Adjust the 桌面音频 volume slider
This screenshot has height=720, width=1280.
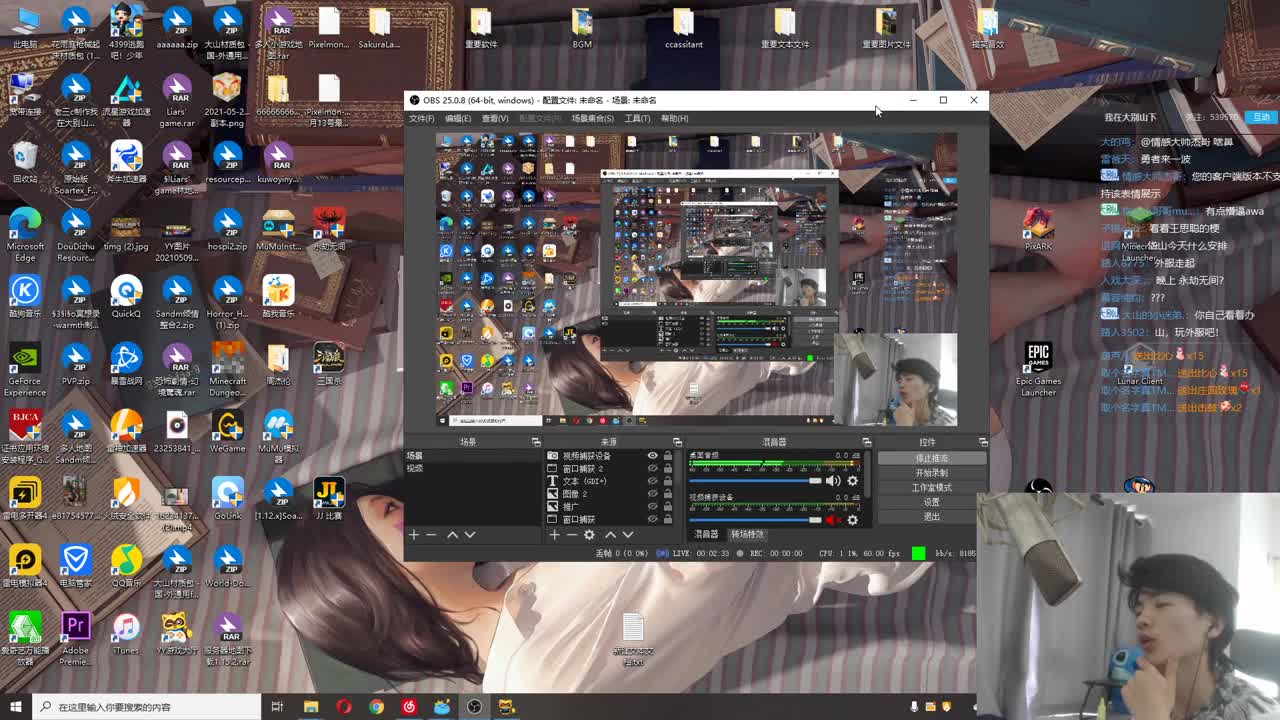click(755, 481)
